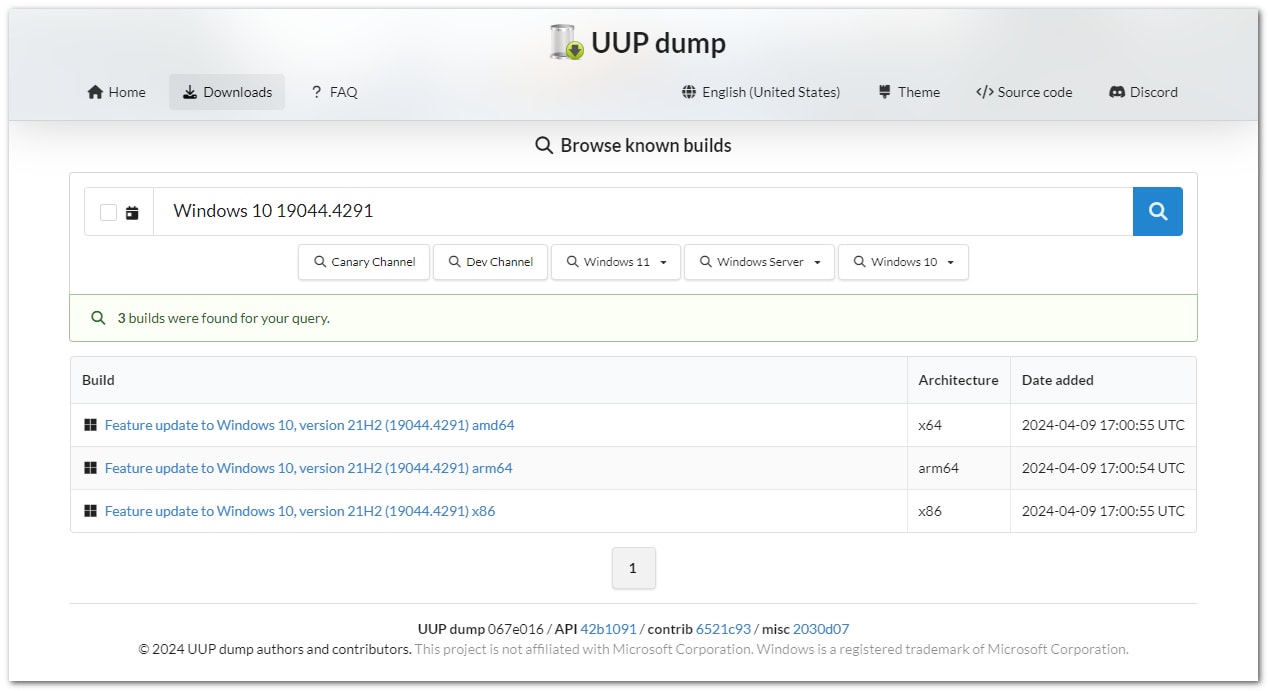Click the x86 row's date added cell
1268x691 pixels.
pyautogui.click(x=1103, y=511)
